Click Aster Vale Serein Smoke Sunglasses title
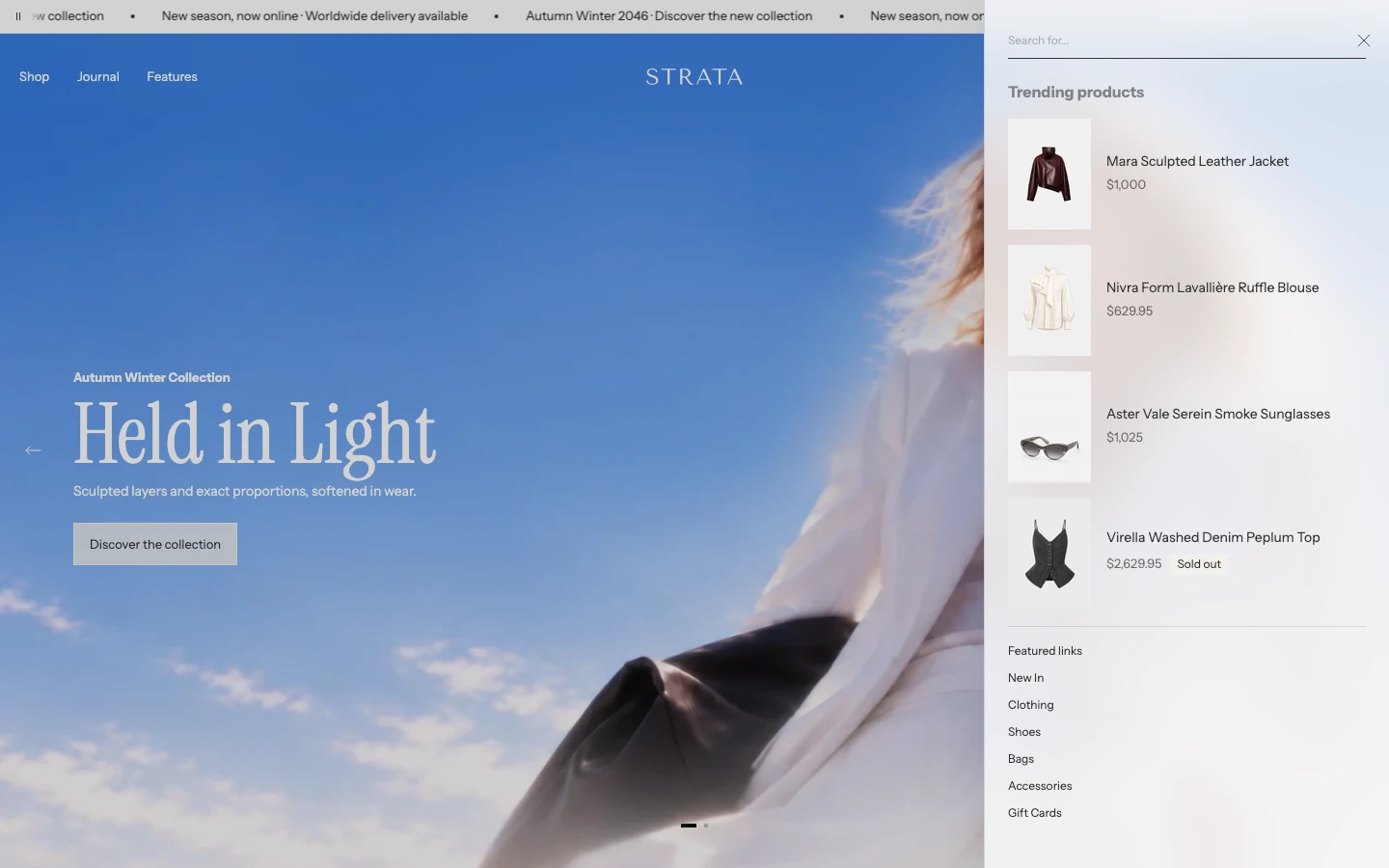Viewport: 1389px width, 868px height. coord(1218,414)
